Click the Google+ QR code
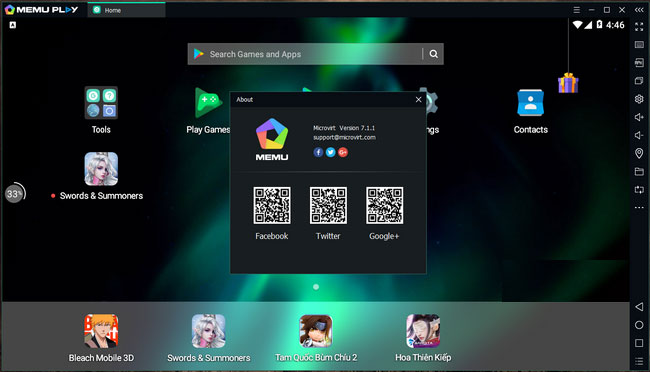This screenshot has width=650, height=372. click(384, 205)
